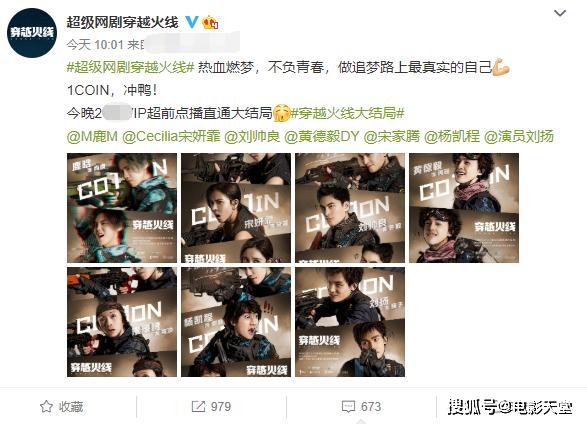Viewport: 587px width, 424px height.
Task: Click the blue verified V badge
Action: point(192,22)
